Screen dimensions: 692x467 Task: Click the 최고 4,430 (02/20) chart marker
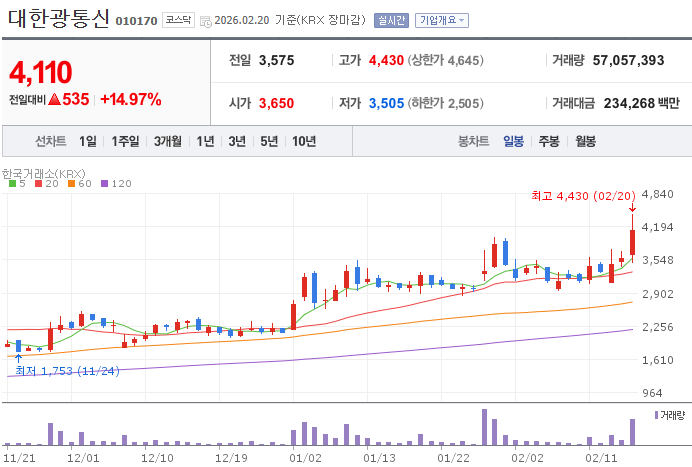tap(583, 196)
